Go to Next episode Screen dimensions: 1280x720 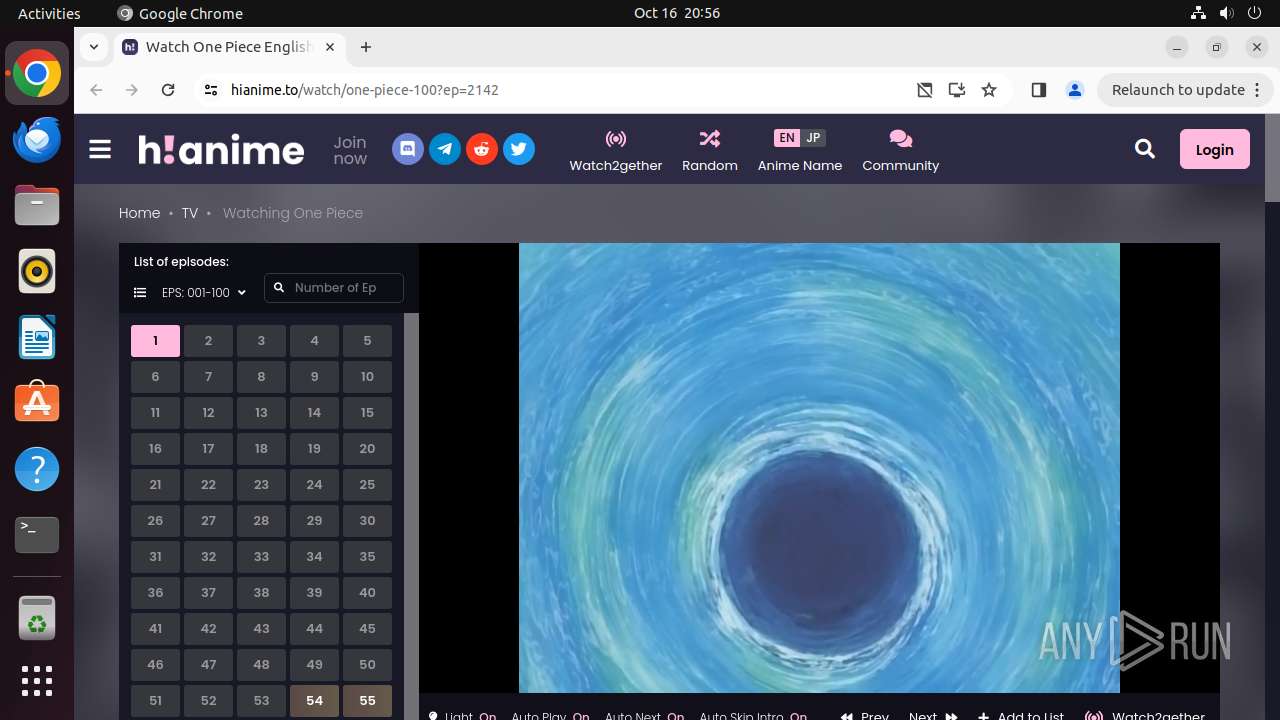tap(933, 716)
